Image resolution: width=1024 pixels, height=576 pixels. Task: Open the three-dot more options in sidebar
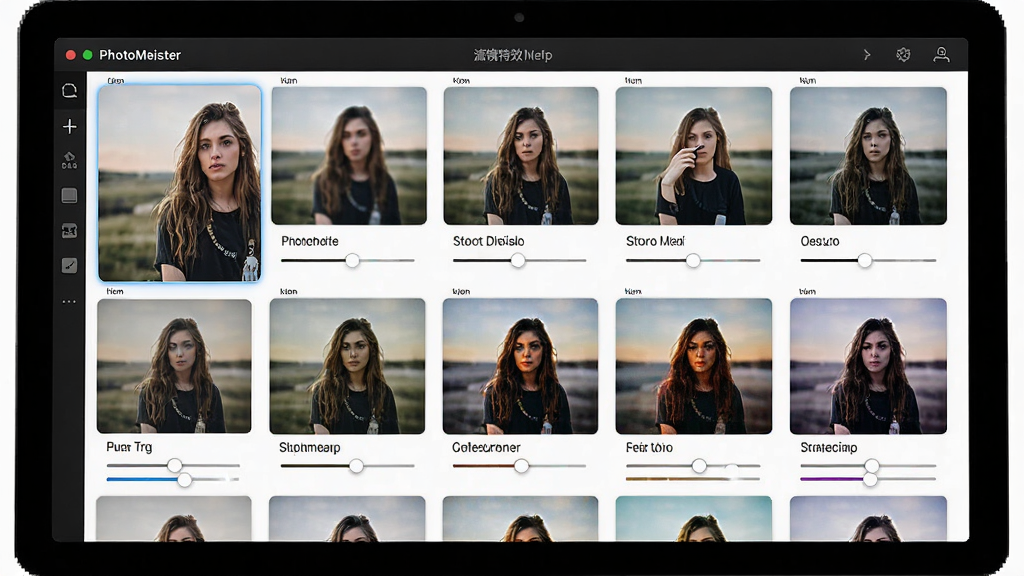69,302
